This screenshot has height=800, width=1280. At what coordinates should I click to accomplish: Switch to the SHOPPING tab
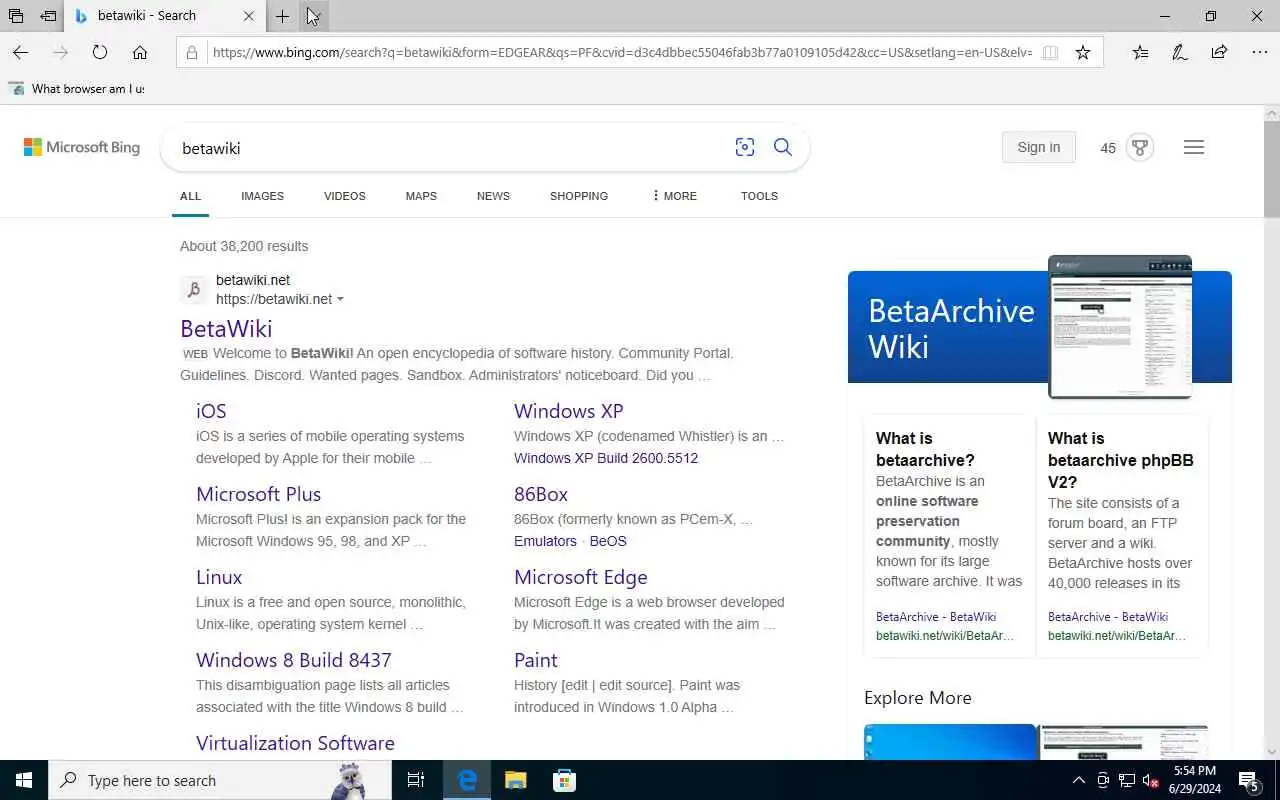tap(579, 196)
